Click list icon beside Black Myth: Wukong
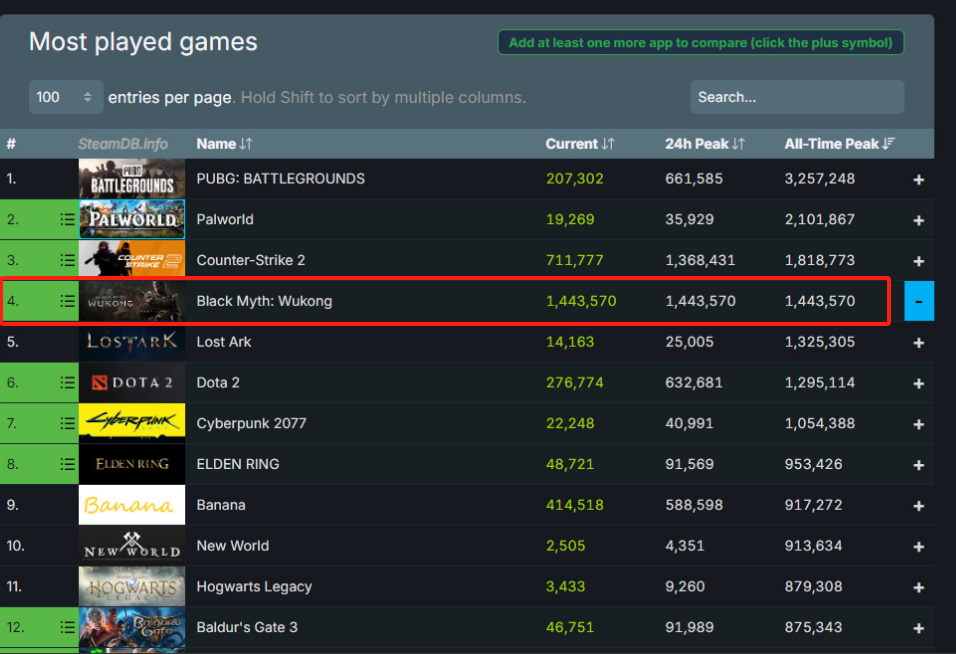Screen dimensions: 956x654 [x=68, y=301]
